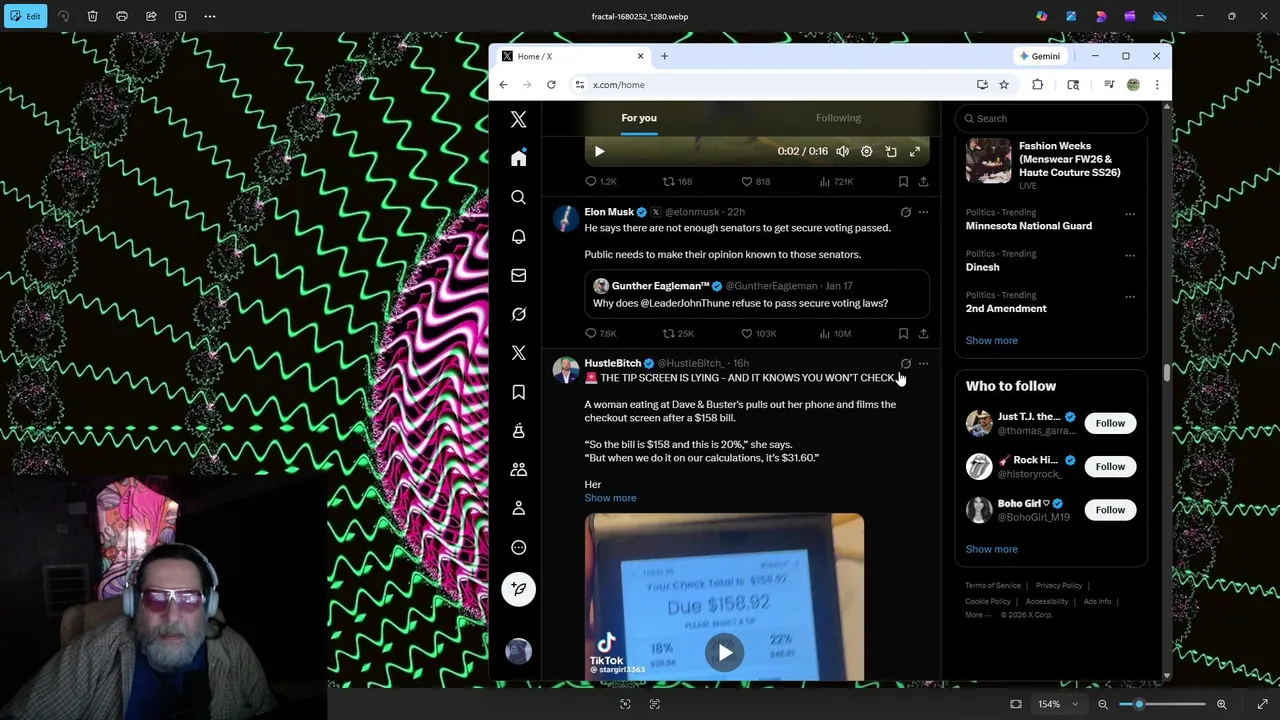The image size is (1280, 720).
Task: Open more options on HustleBitch post
Action: coord(923,363)
